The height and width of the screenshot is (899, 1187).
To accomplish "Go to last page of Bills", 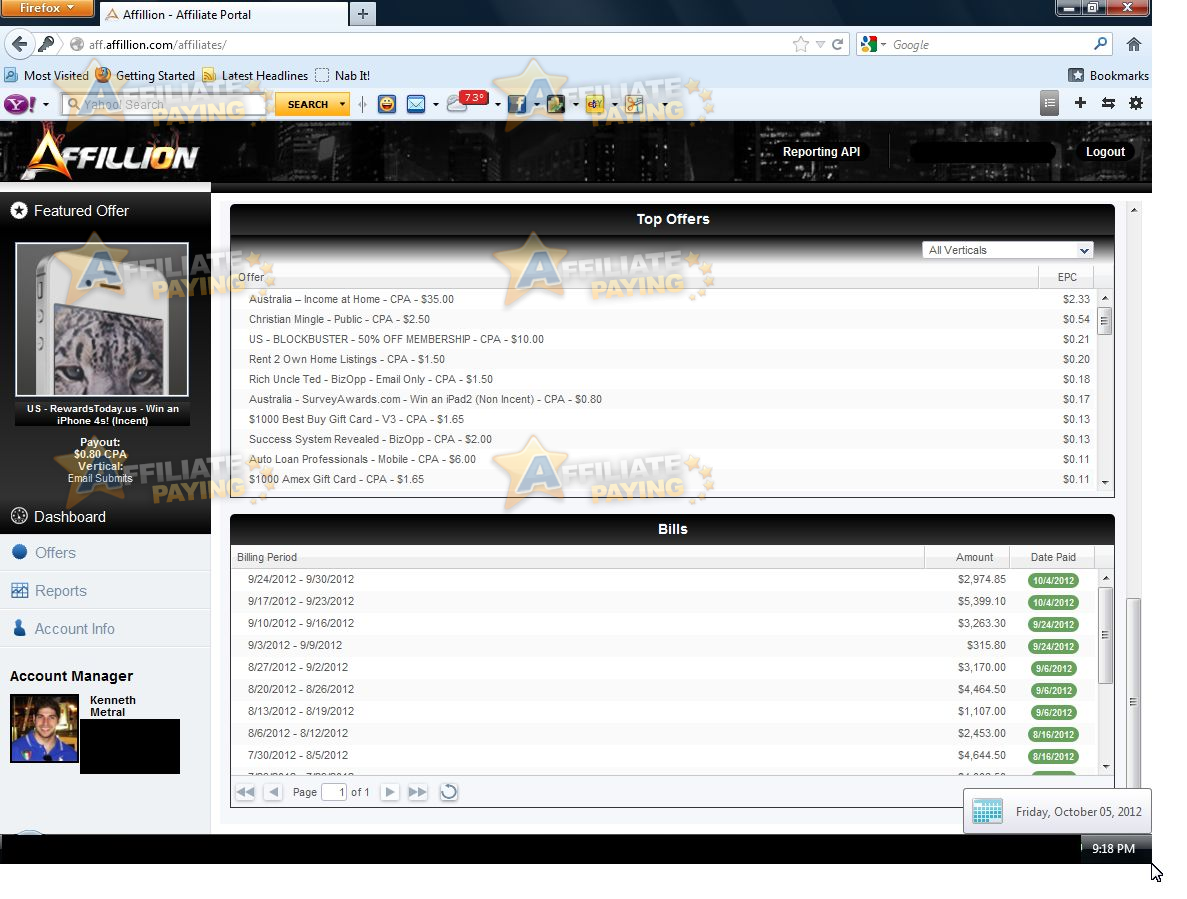I will [417, 792].
